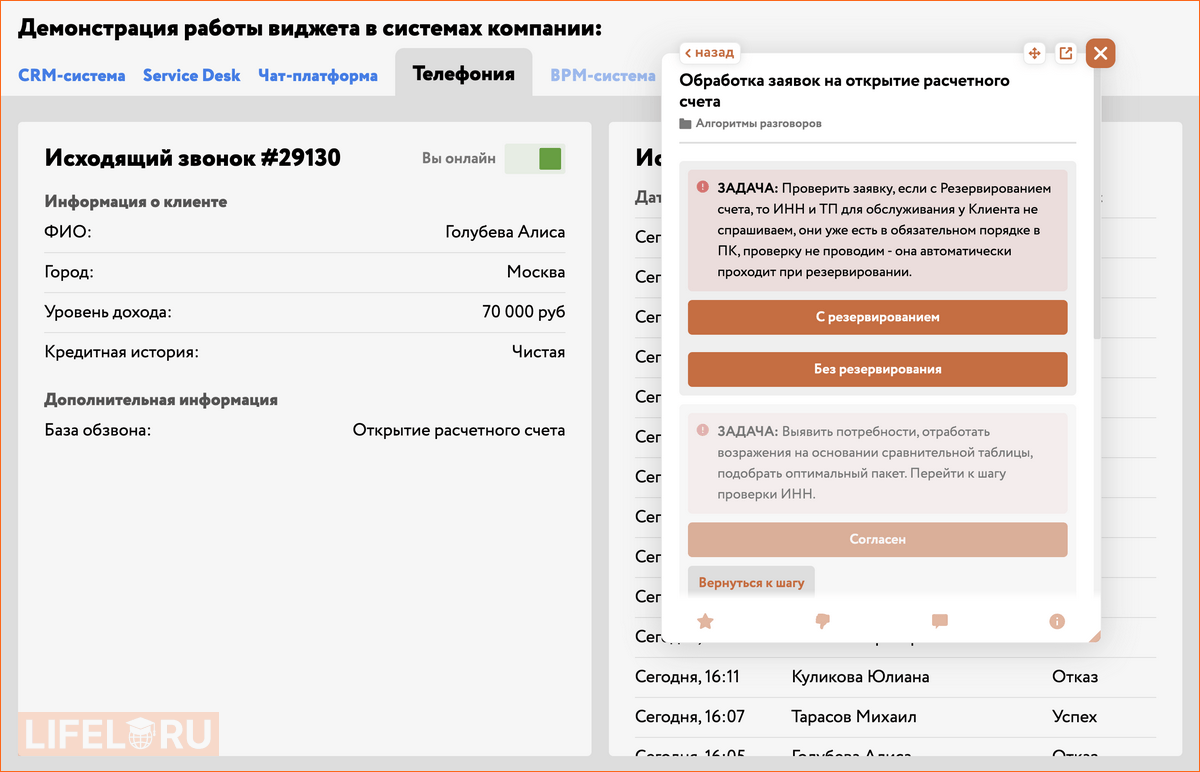1200x772 pixels.
Task: Choose С резервированием answer option
Action: 877,317
